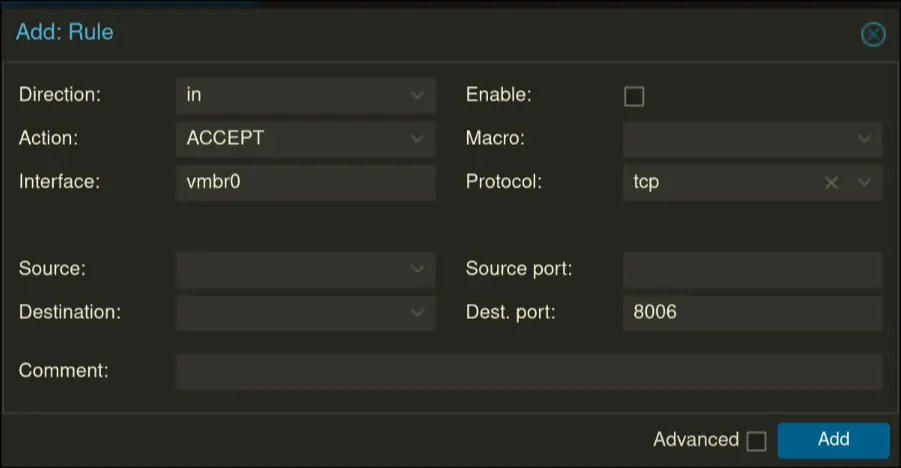Image resolution: width=901 pixels, height=468 pixels.
Task: Click the Dest. port field showing 8006
Action: (752, 313)
